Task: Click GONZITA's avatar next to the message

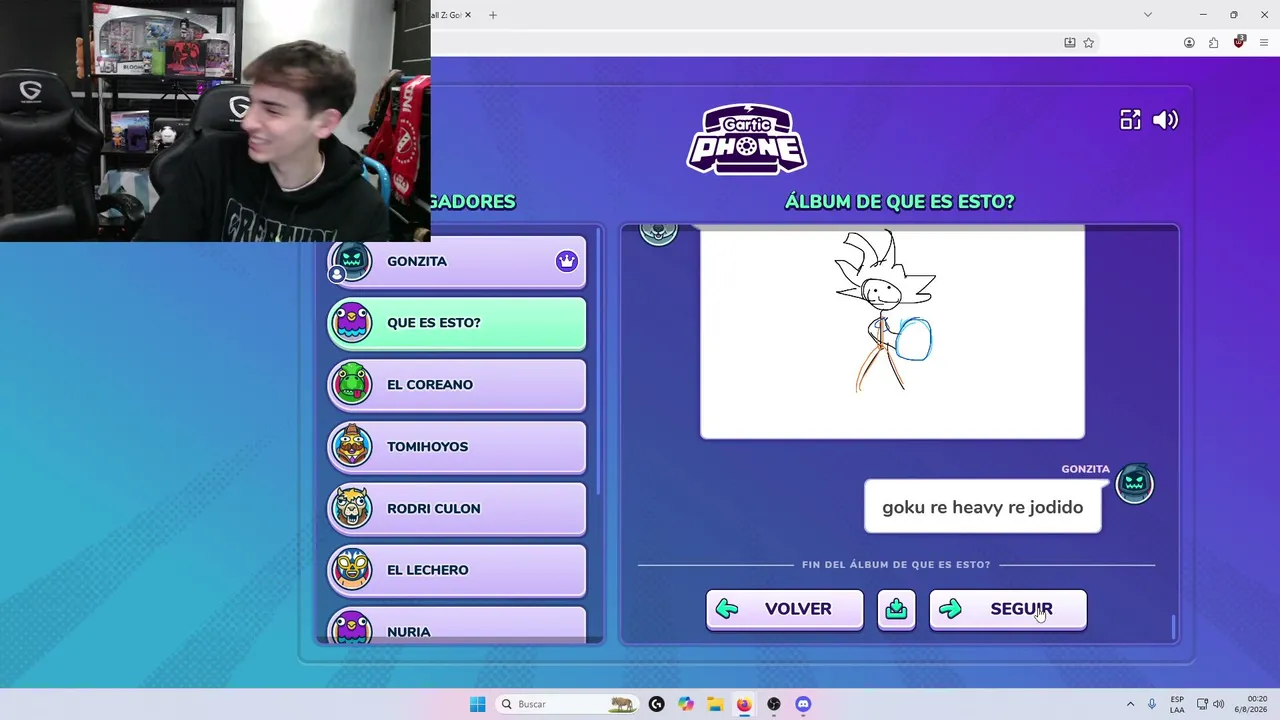Action: click(1134, 485)
